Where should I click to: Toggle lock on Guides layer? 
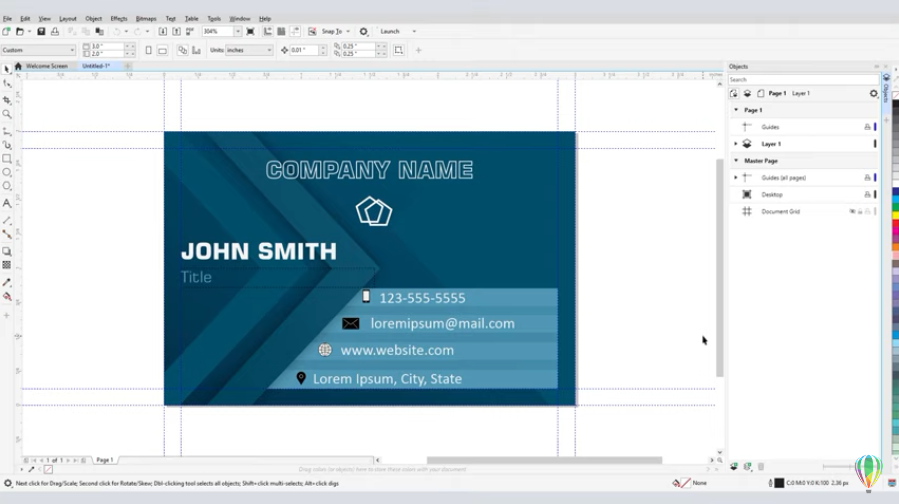[x=867, y=127]
